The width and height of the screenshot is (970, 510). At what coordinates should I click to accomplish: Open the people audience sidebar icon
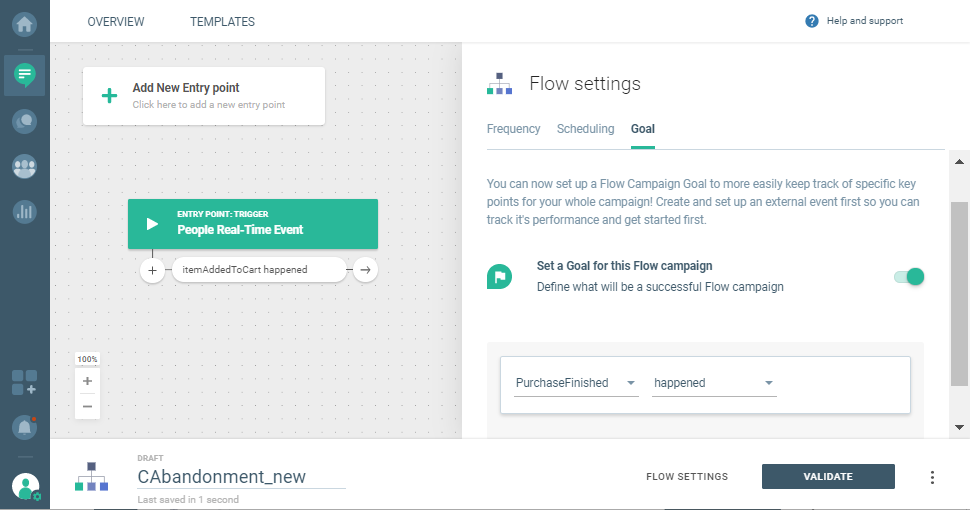24,167
